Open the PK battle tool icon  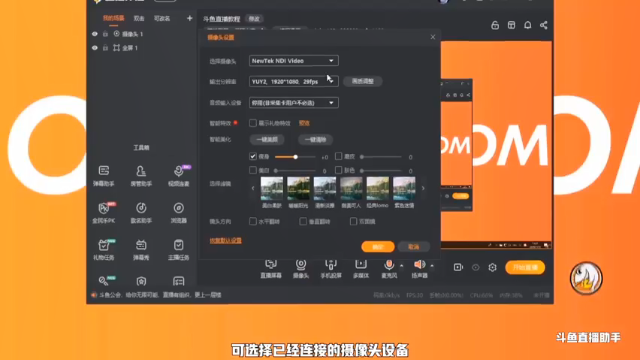point(104,212)
